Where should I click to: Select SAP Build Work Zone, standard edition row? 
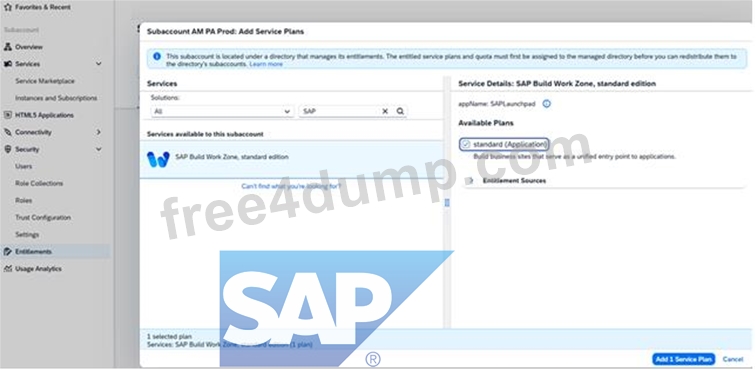tap(291, 159)
